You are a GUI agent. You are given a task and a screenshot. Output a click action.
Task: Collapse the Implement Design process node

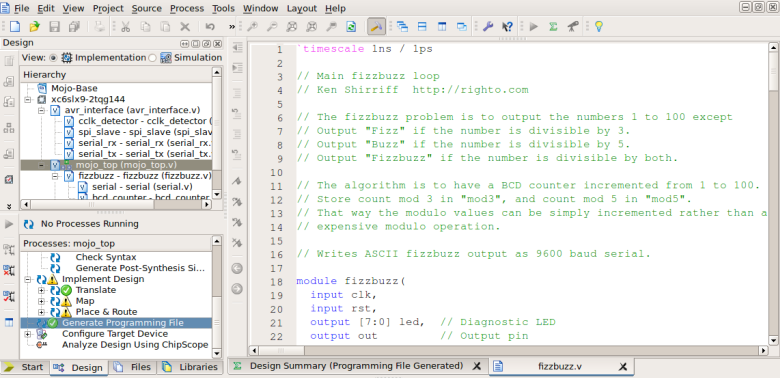[28, 279]
